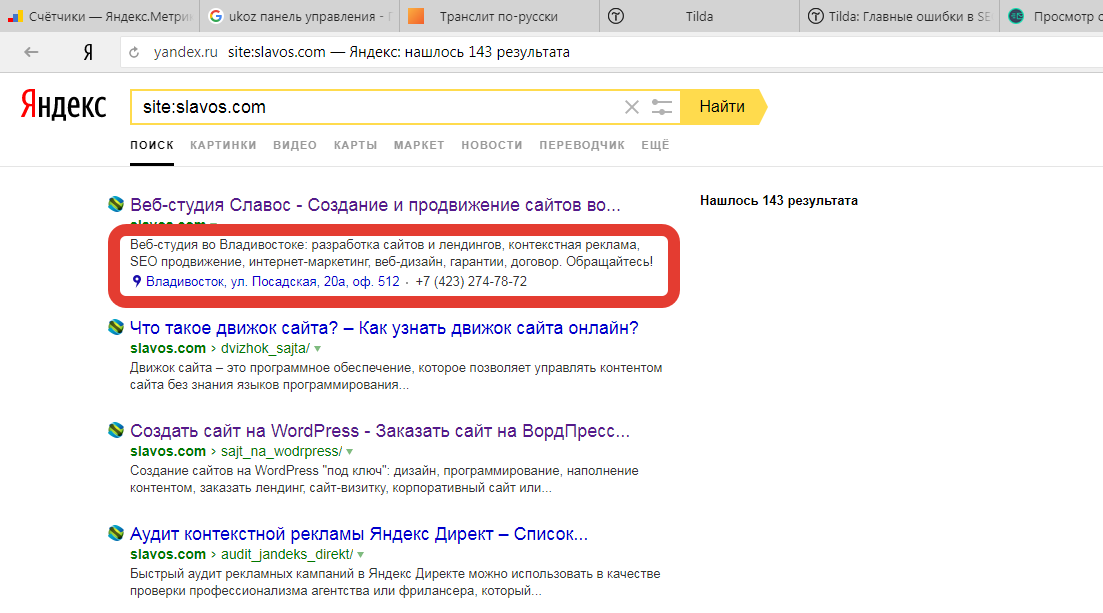Click favicon beside Аудит контекстной рекламы result
Image resolution: width=1103 pixels, height=613 pixels.
click(116, 533)
